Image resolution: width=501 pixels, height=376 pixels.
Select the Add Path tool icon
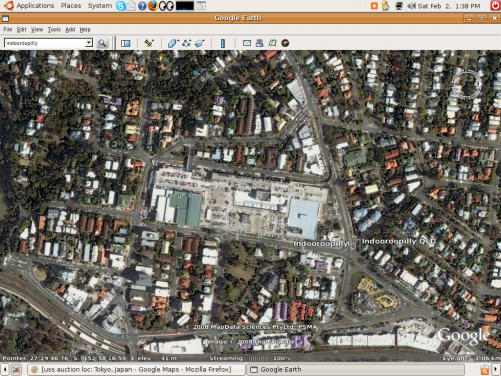(x=186, y=43)
